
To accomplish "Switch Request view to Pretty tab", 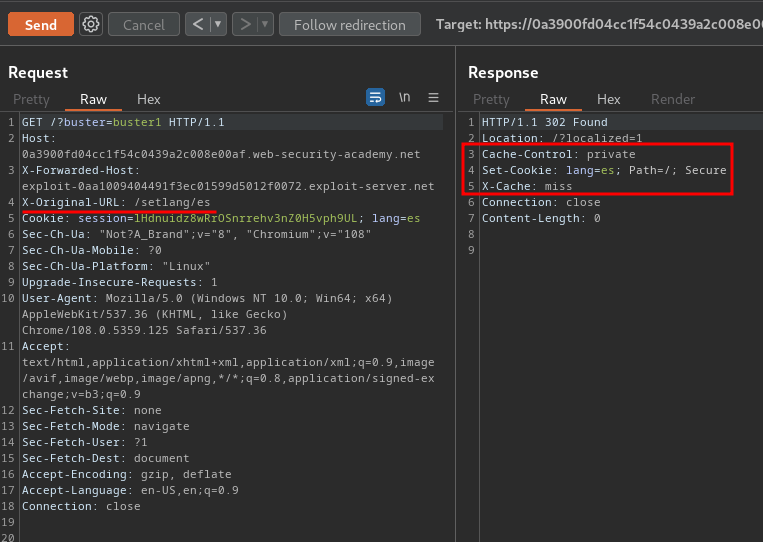I will click(x=31, y=99).
